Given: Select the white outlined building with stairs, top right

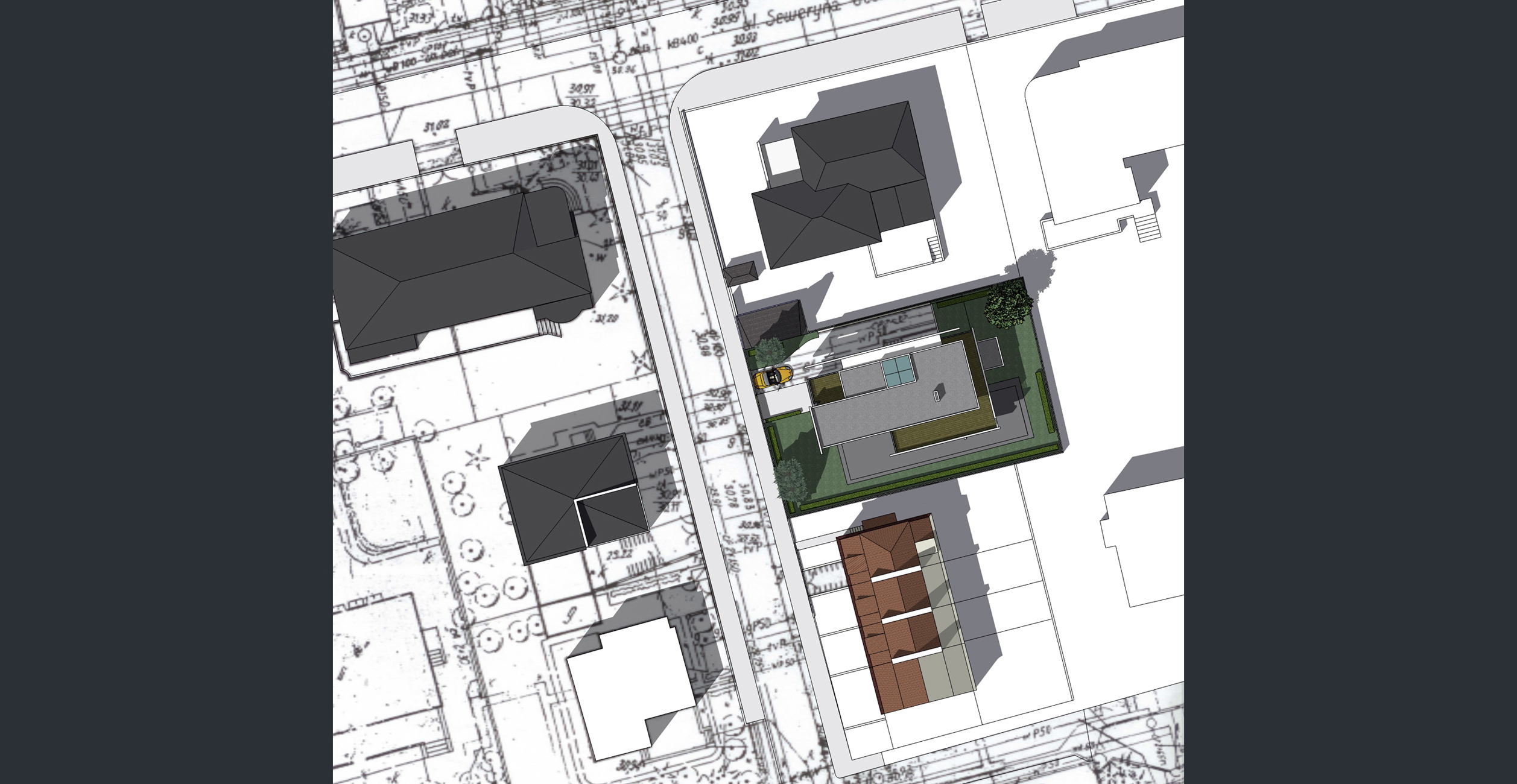Looking at the screenshot, I should tap(1104, 145).
